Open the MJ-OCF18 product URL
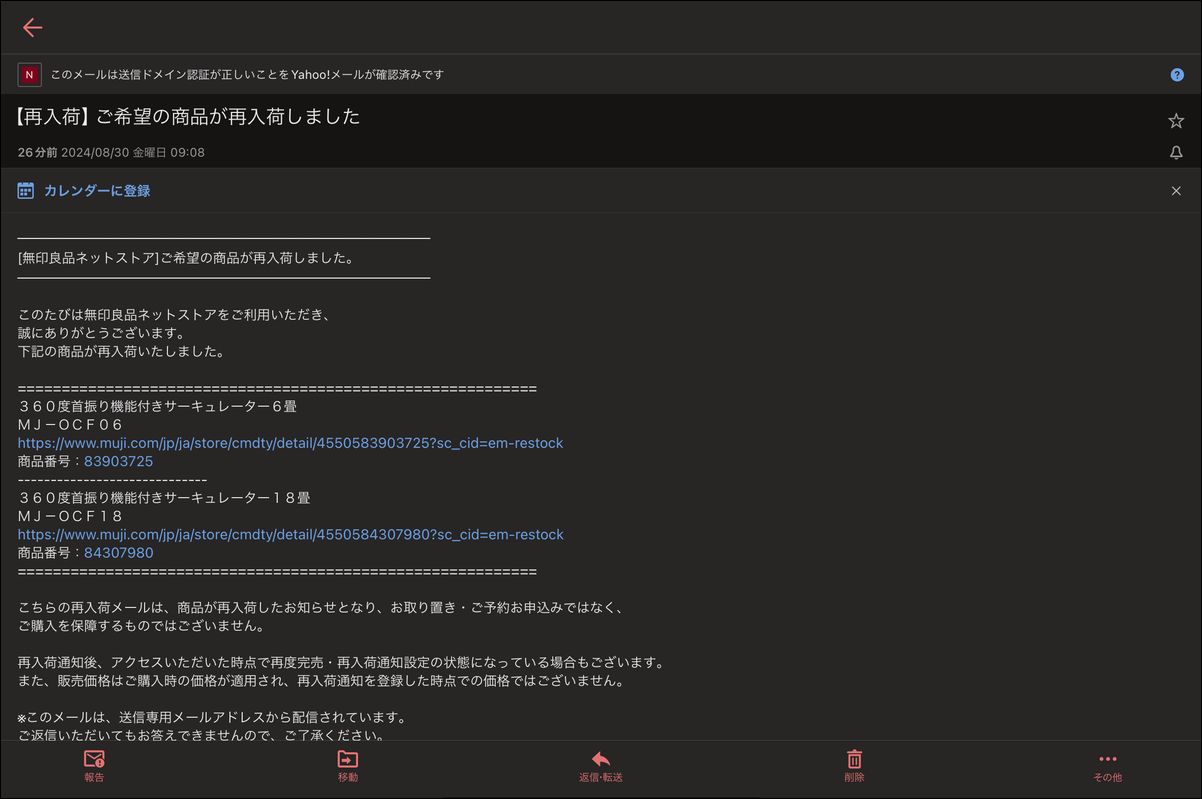 [291, 534]
